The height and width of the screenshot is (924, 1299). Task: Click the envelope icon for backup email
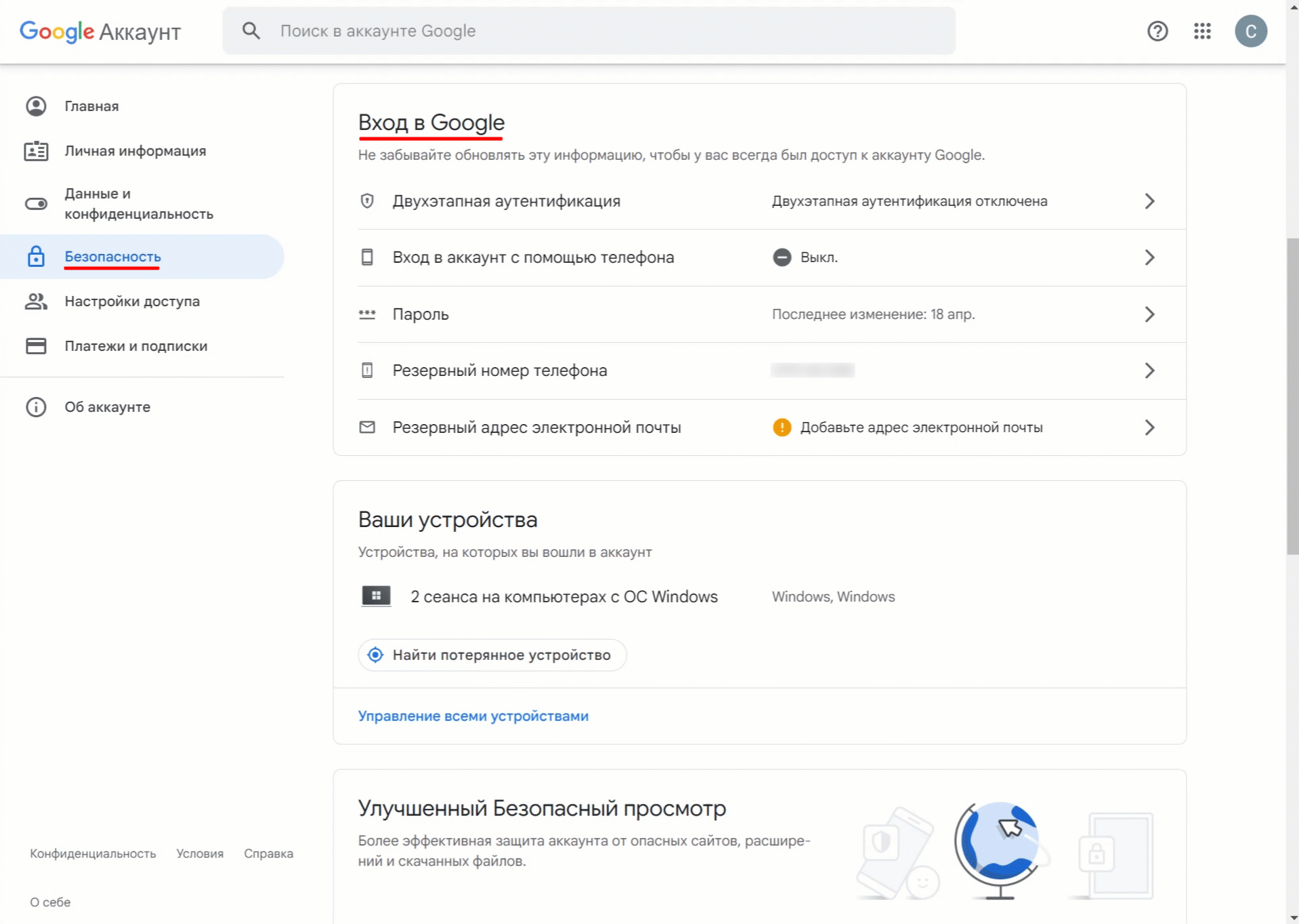point(367,427)
